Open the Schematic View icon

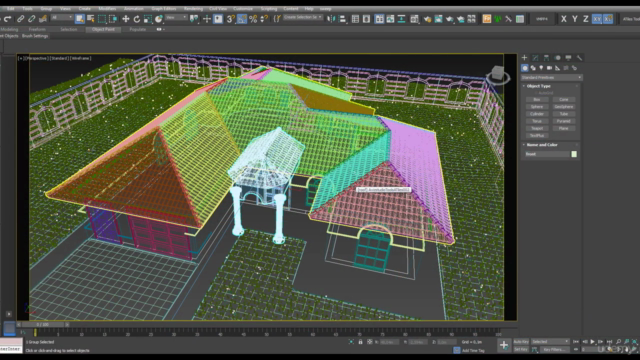tap(402, 19)
